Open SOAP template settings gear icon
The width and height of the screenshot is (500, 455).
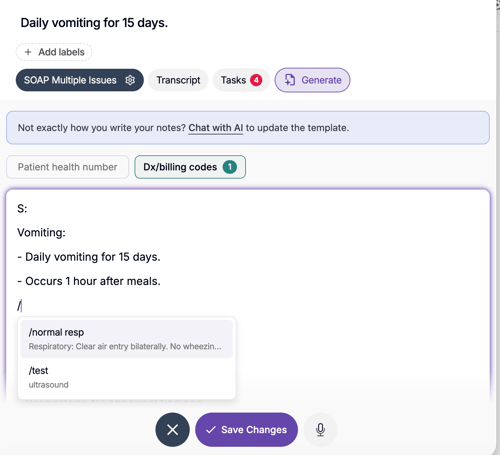pos(130,80)
